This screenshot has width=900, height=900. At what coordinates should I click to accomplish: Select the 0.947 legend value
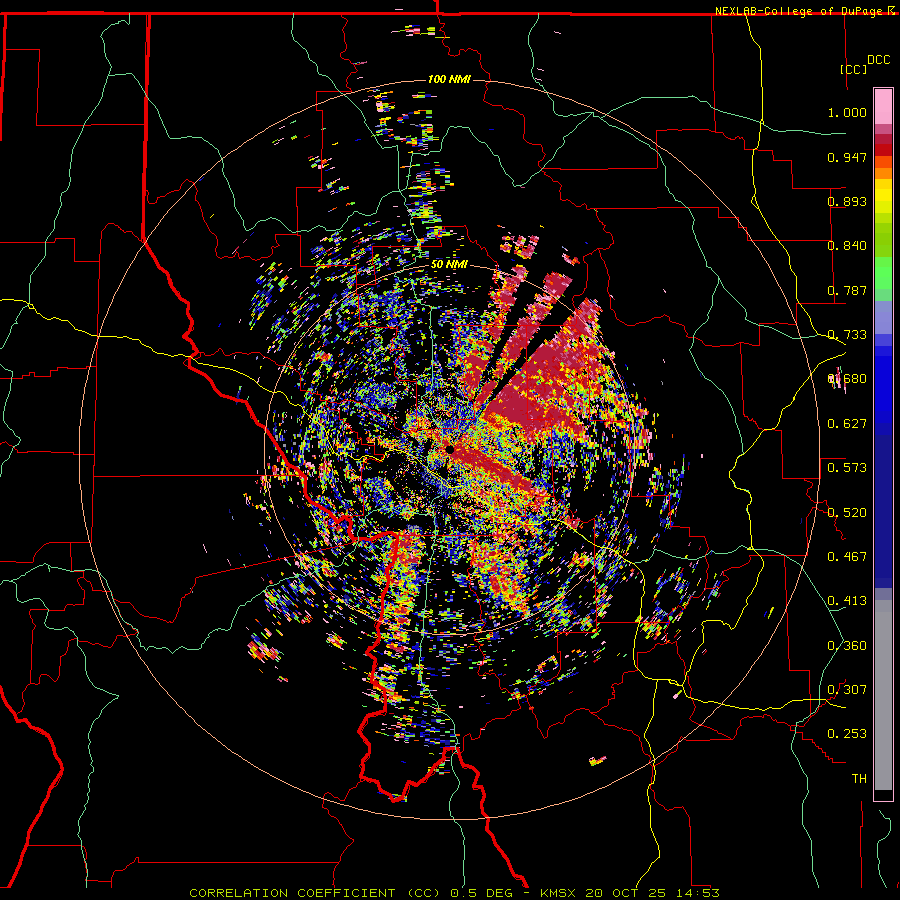847,157
